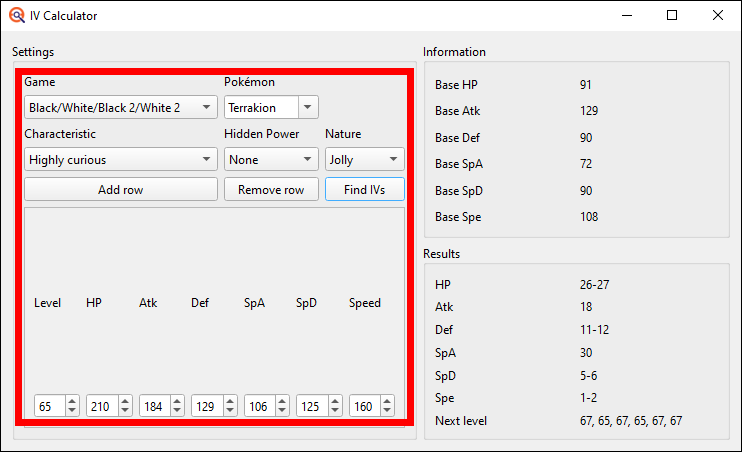Click the Add row button
Image resolution: width=742 pixels, height=452 pixels.
tap(120, 189)
